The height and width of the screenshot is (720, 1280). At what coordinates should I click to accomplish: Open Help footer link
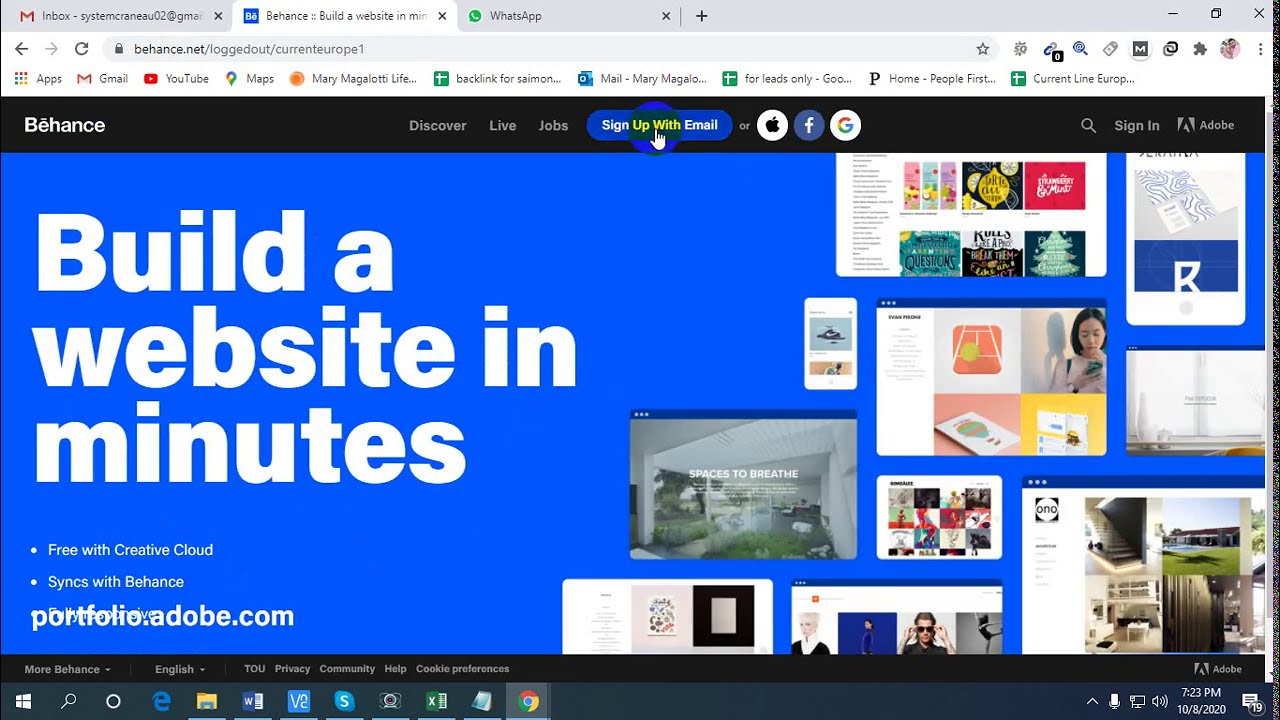[396, 669]
